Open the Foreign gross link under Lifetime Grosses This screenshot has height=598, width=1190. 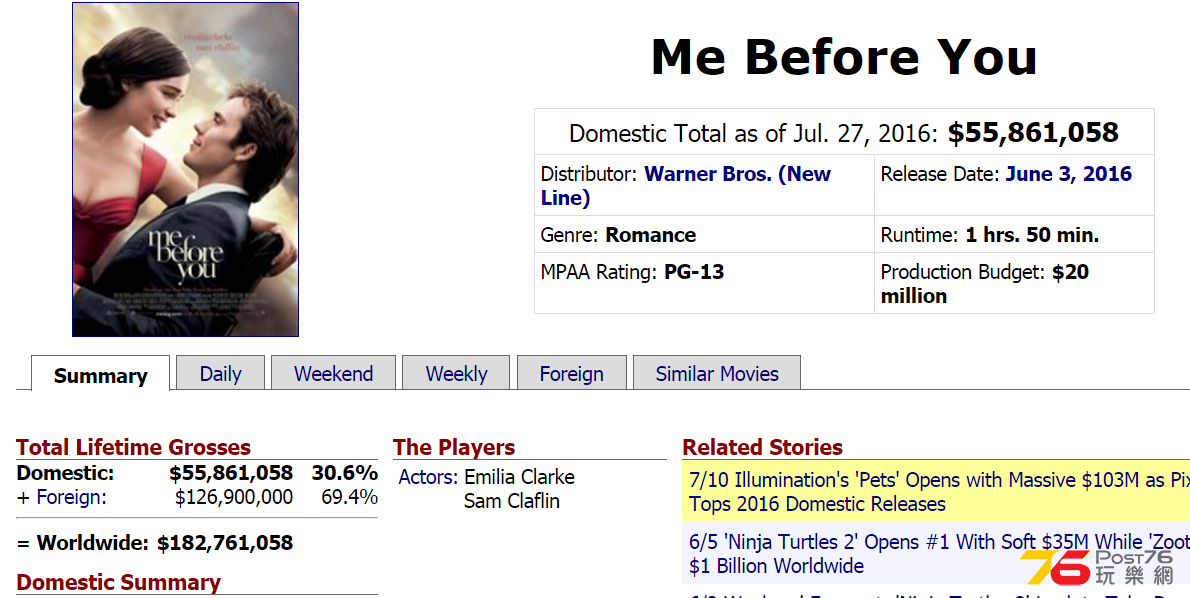pyautogui.click(x=71, y=497)
